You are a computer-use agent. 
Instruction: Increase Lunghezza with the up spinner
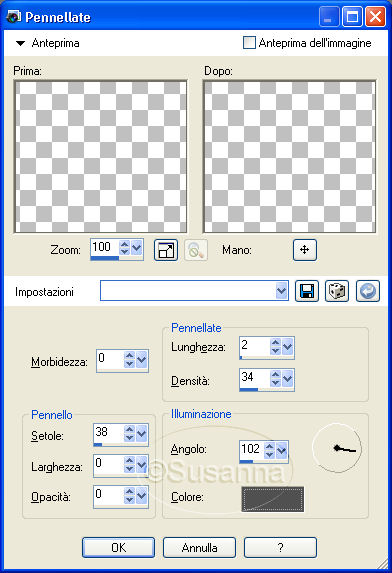pyautogui.click(x=276, y=342)
